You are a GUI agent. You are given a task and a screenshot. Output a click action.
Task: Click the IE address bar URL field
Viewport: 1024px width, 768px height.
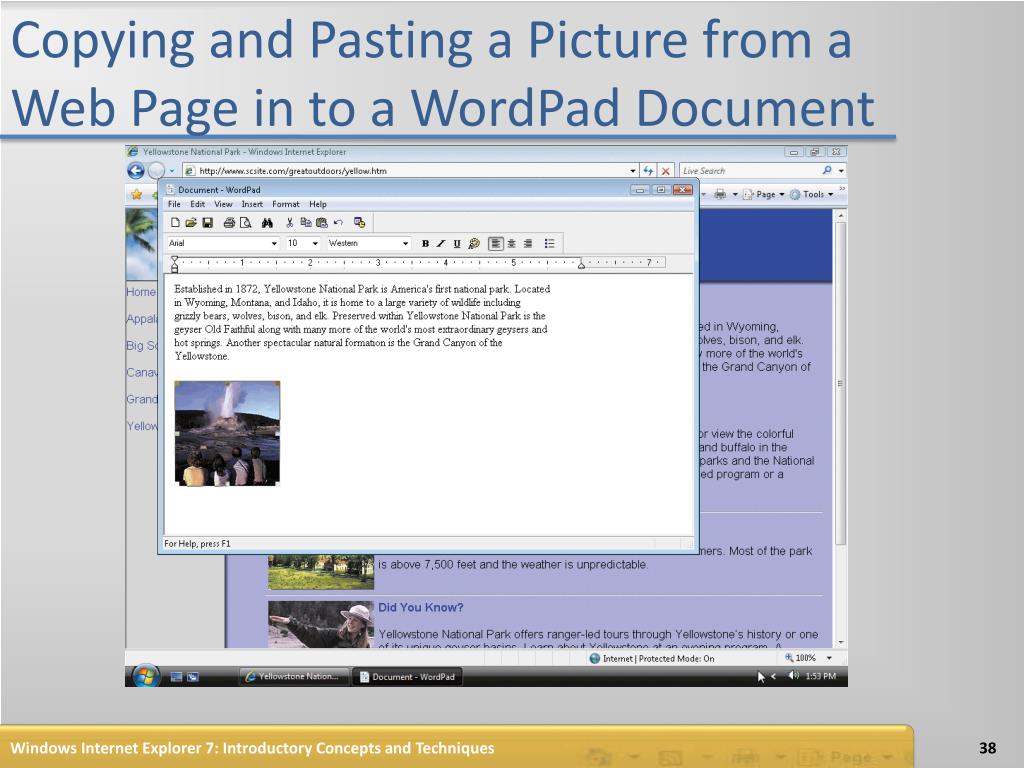(411, 170)
